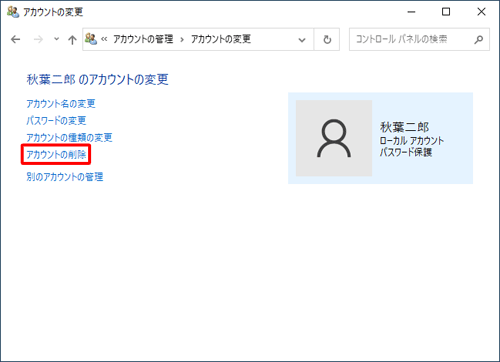Click the title bar user accounts icon

coord(13,12)
